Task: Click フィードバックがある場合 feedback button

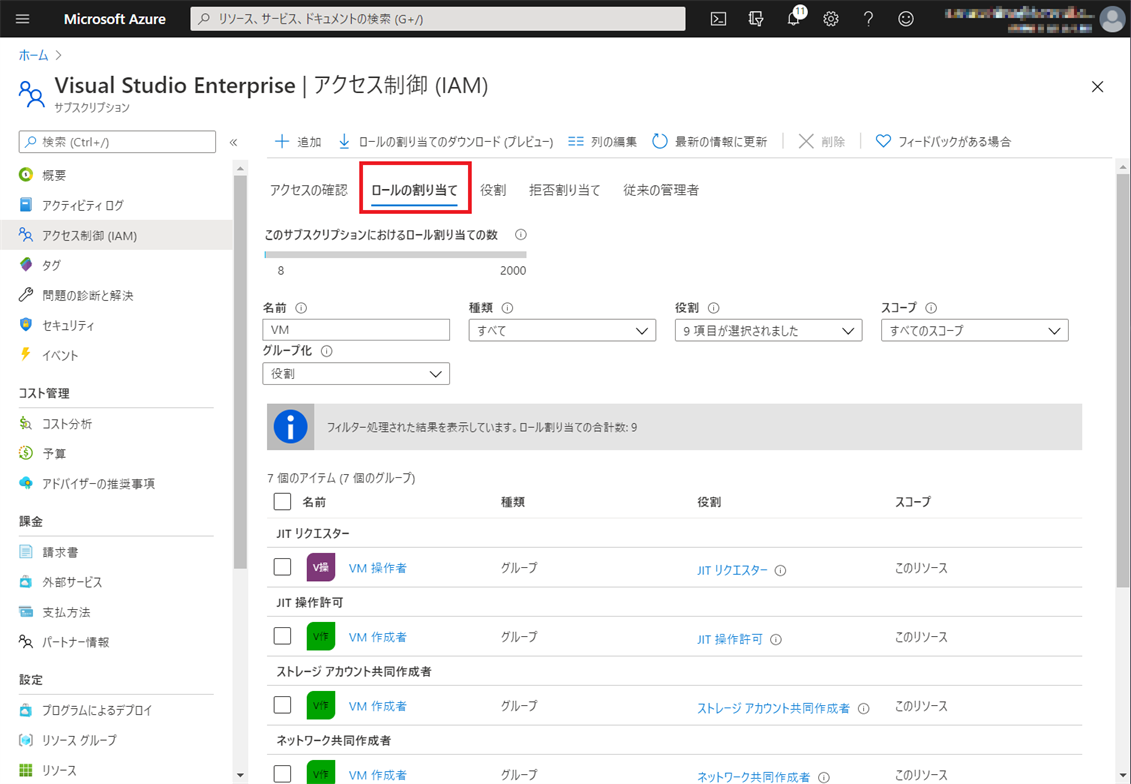Action: pos(943,141)
